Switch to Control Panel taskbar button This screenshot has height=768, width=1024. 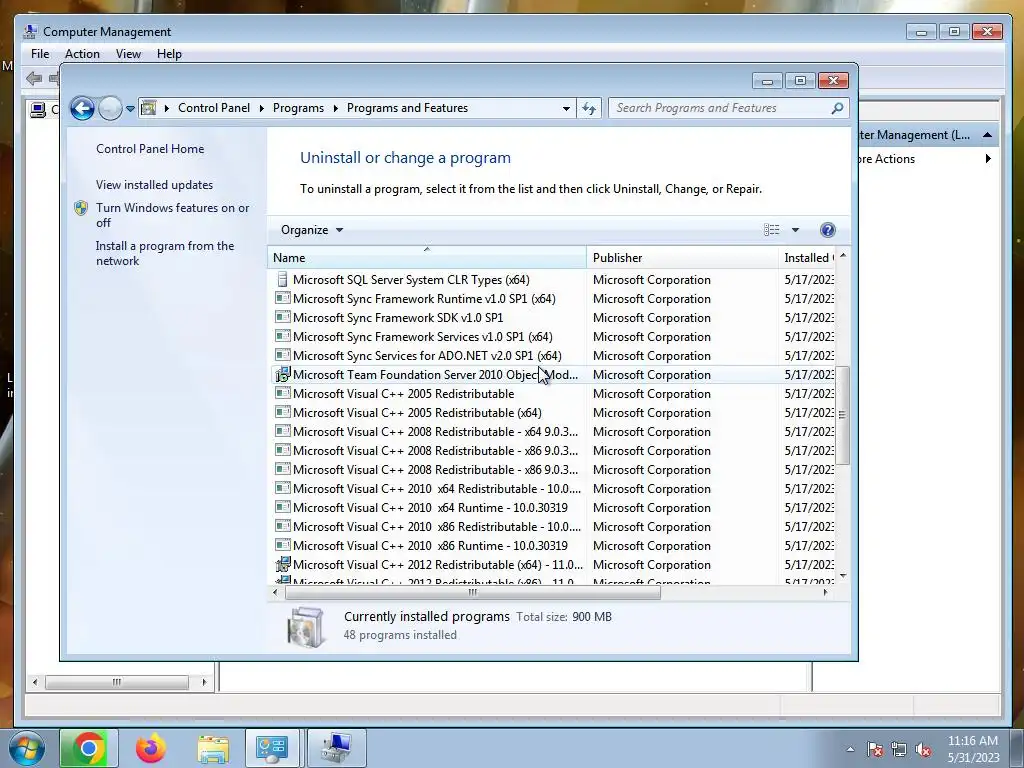272,748
